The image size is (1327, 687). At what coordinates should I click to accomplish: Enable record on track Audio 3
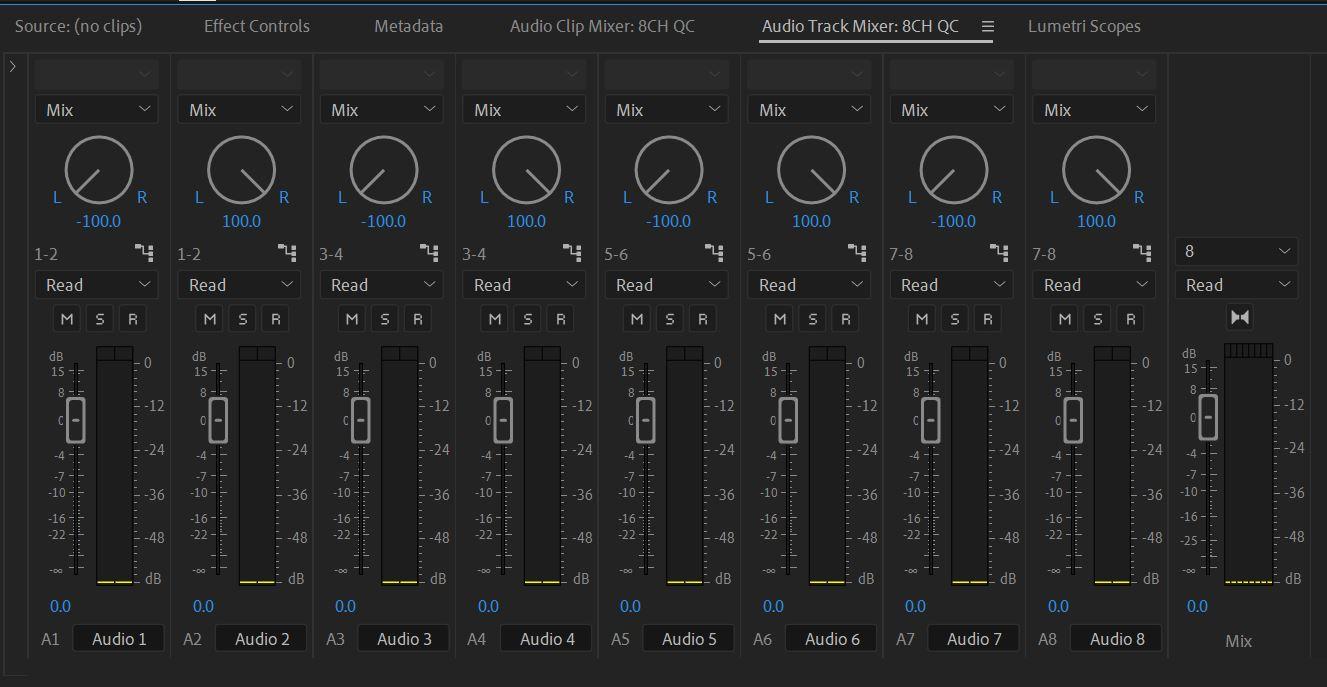pyautogui.click(x=417, y=319)
